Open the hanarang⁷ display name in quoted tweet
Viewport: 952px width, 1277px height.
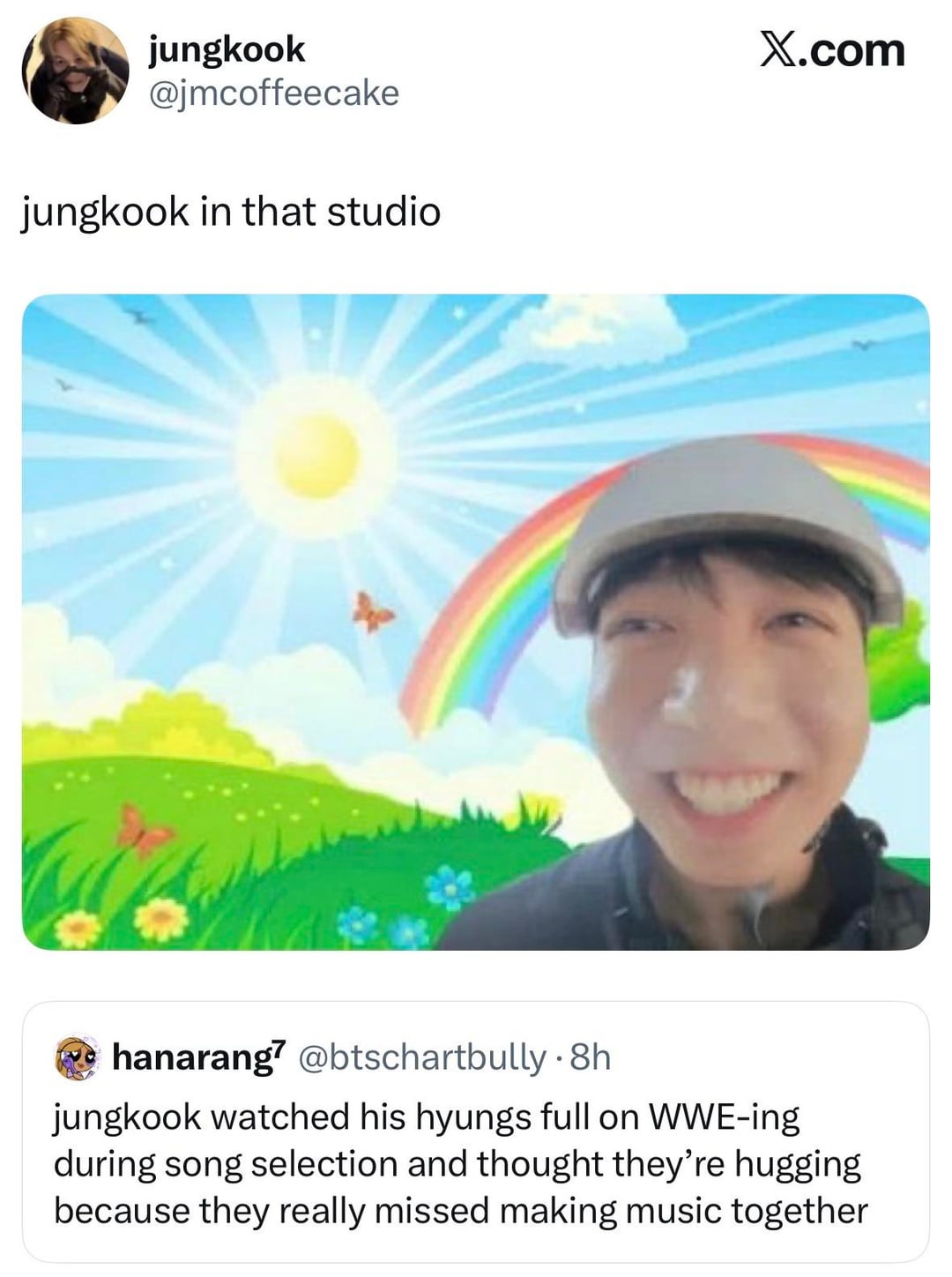coord(199,1057)
